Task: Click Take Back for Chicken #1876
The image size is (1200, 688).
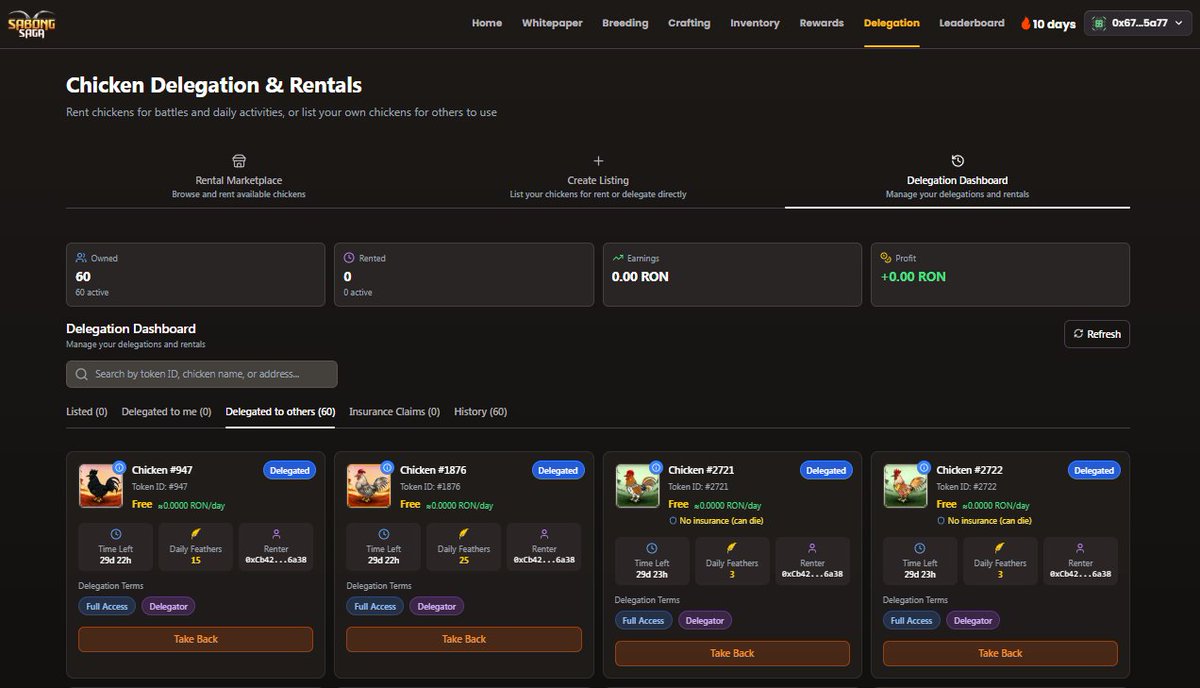Action: pos(463,638)
